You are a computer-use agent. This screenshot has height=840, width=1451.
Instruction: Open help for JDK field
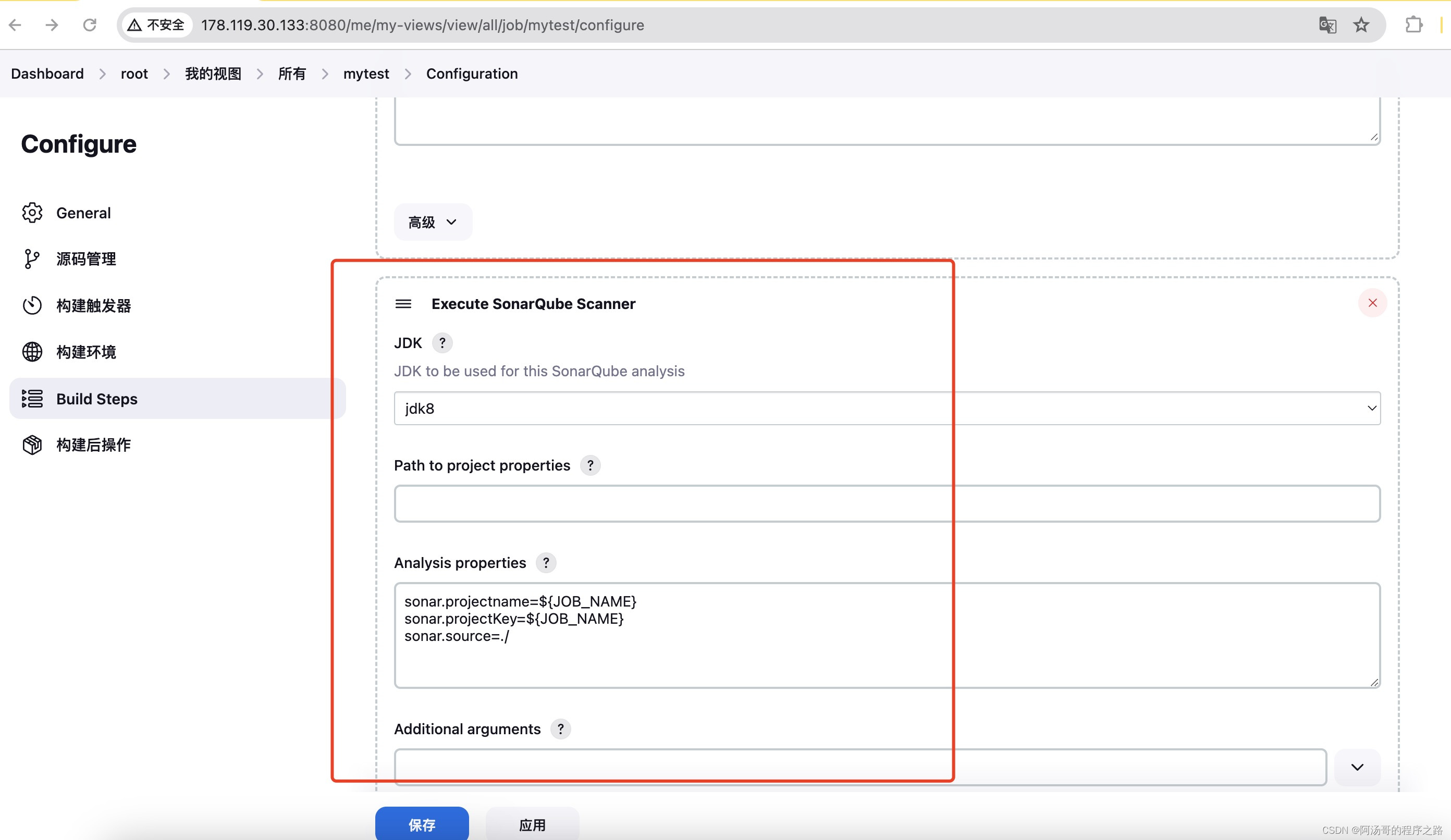pos(442,342)
